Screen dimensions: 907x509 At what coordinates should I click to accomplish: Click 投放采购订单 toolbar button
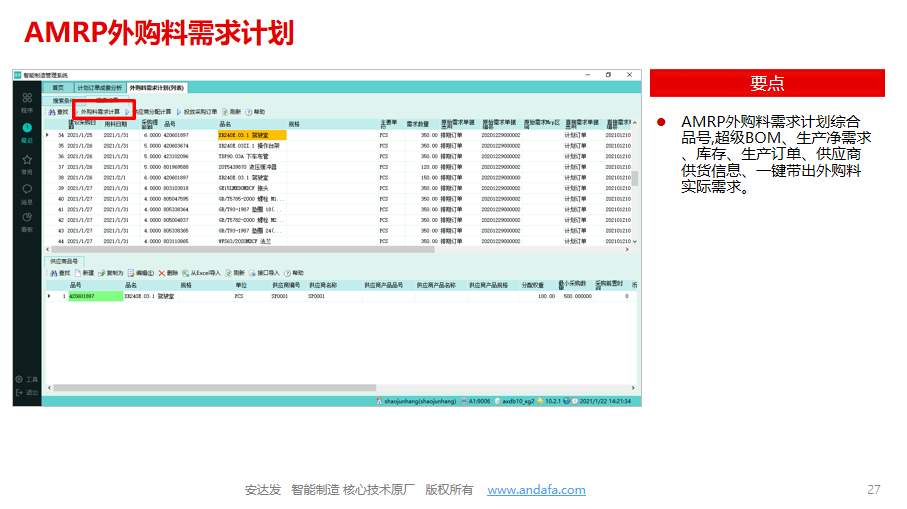198,111
